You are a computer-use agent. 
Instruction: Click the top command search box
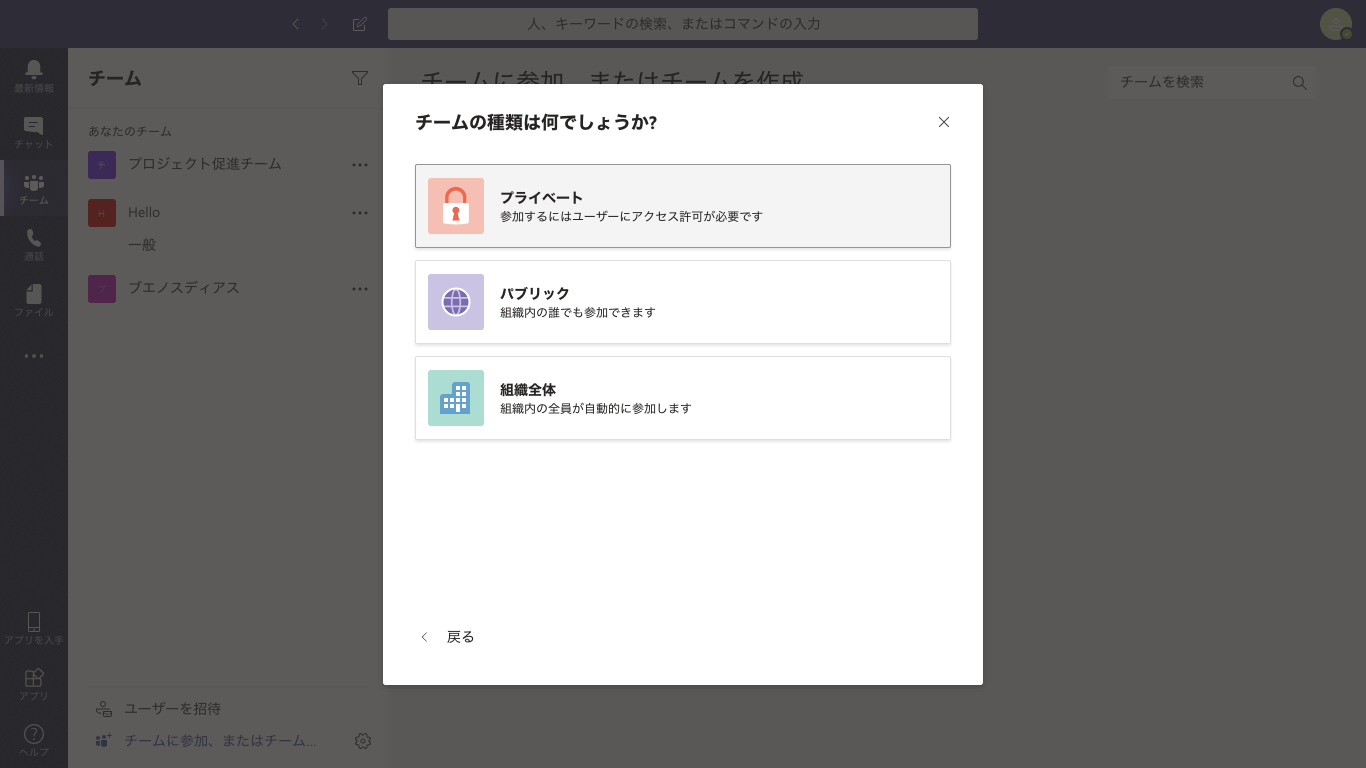(682, 24)
